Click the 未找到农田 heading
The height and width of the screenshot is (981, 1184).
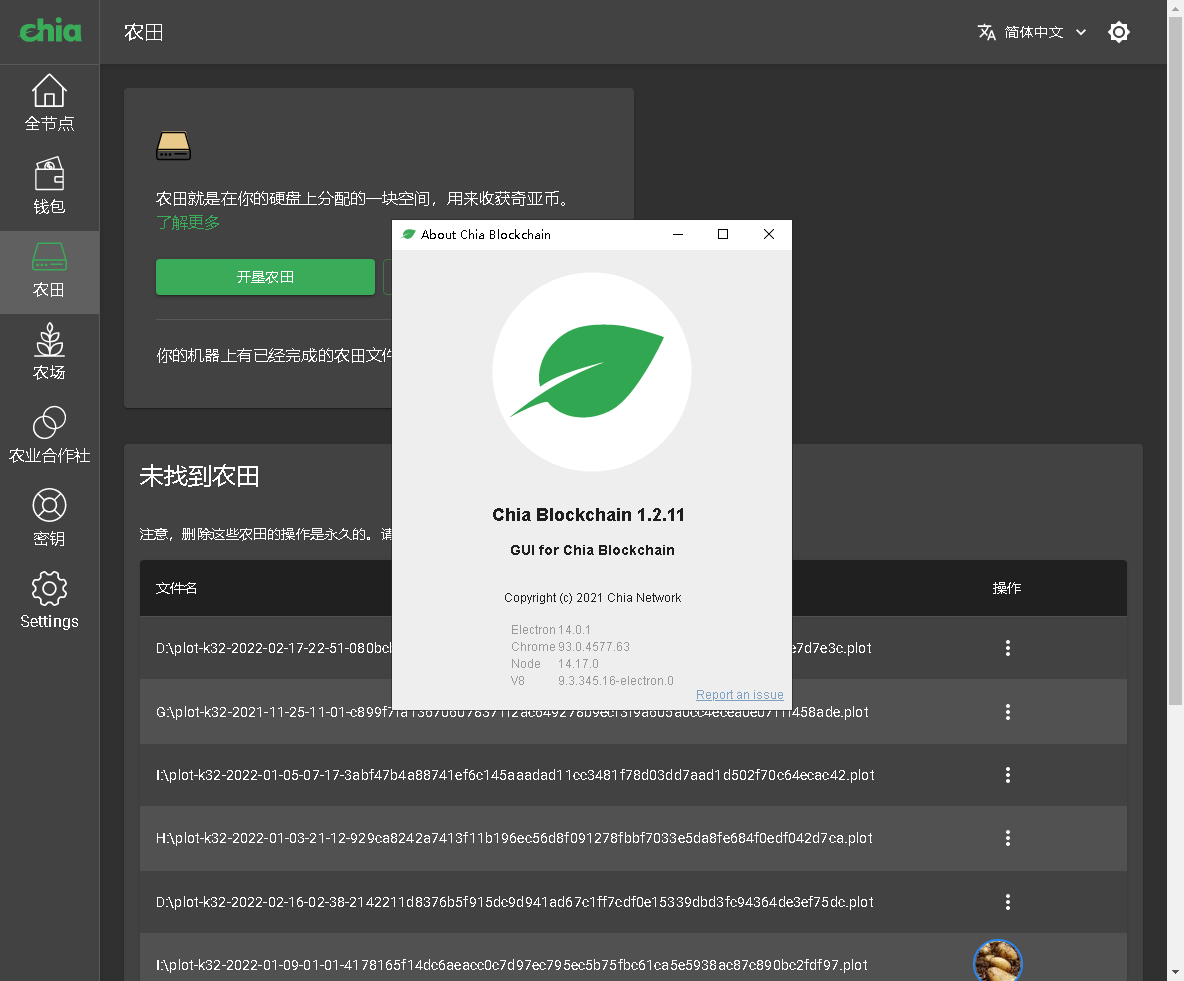[x=199, y=477]
